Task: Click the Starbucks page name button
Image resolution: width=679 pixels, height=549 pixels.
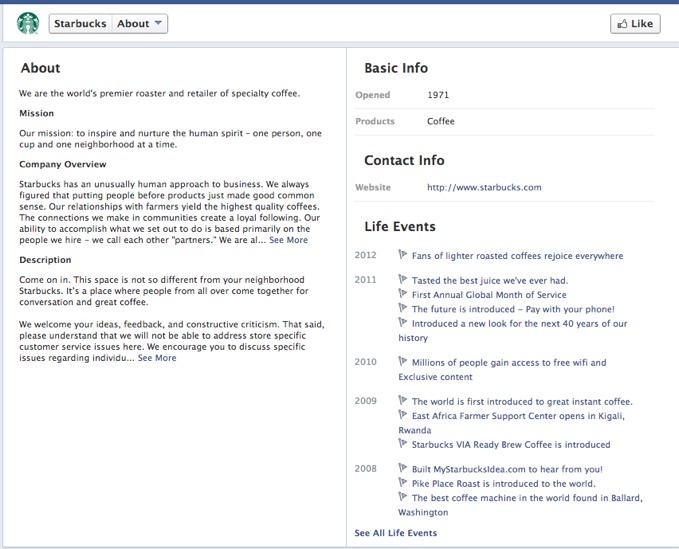Action: (x=80, y=23)
